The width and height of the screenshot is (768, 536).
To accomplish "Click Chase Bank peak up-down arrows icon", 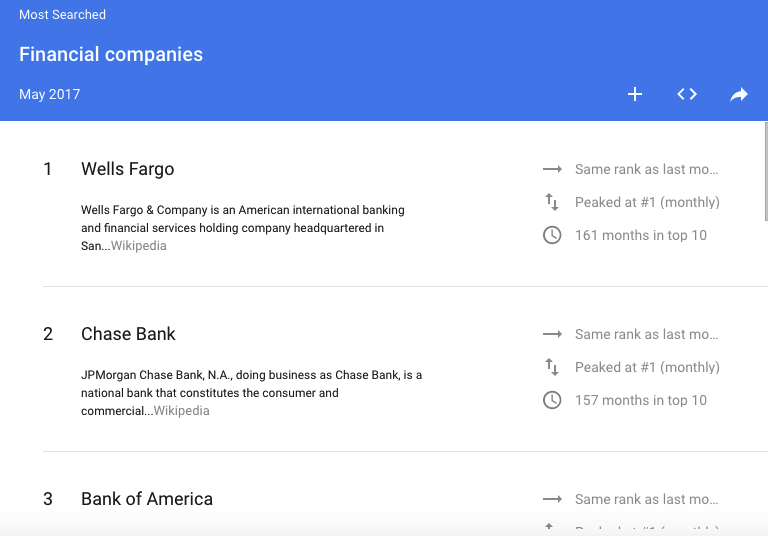I will (552, 367).
